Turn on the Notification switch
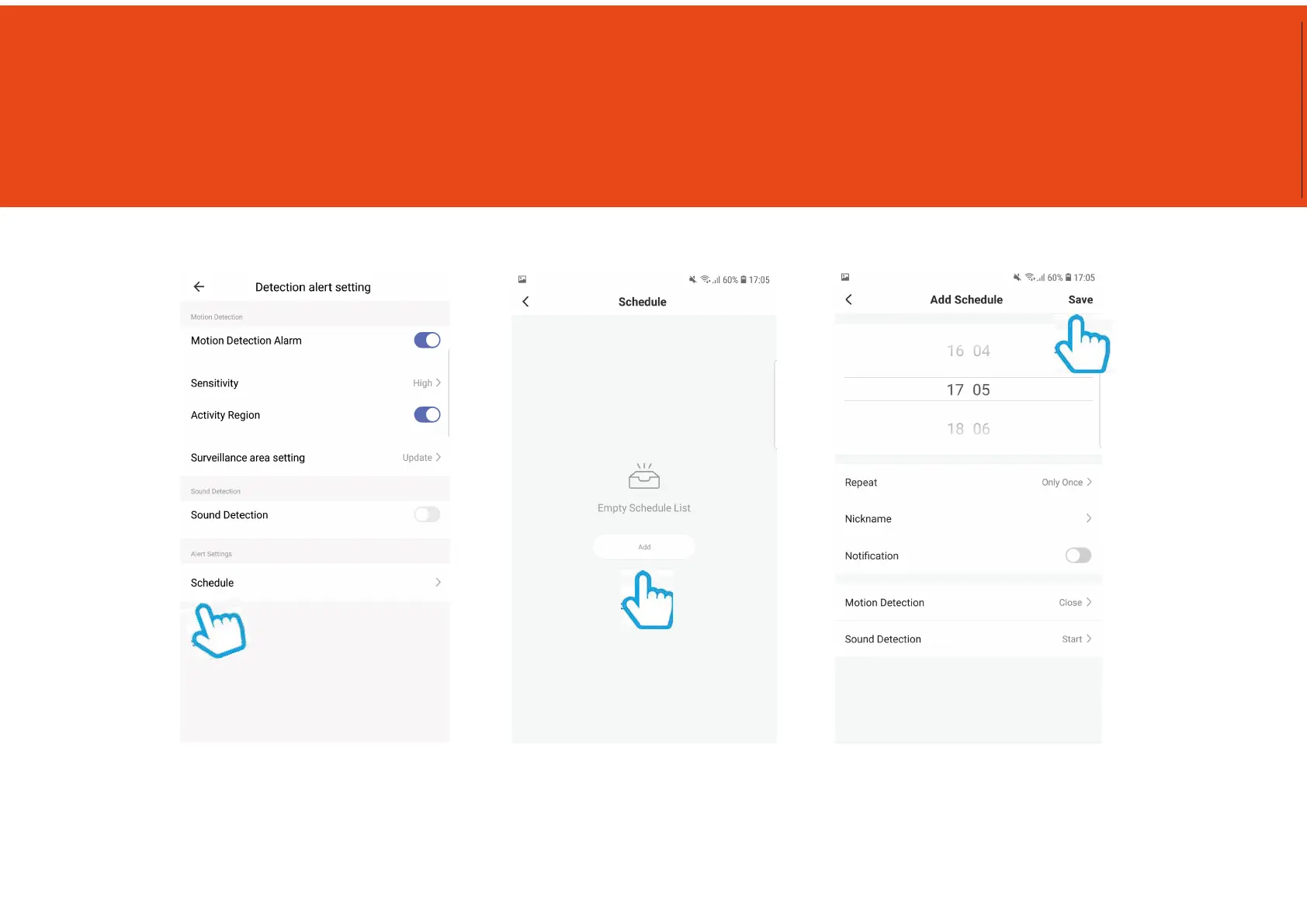This screenshot has width=1307, height=924. point(1078,555)
